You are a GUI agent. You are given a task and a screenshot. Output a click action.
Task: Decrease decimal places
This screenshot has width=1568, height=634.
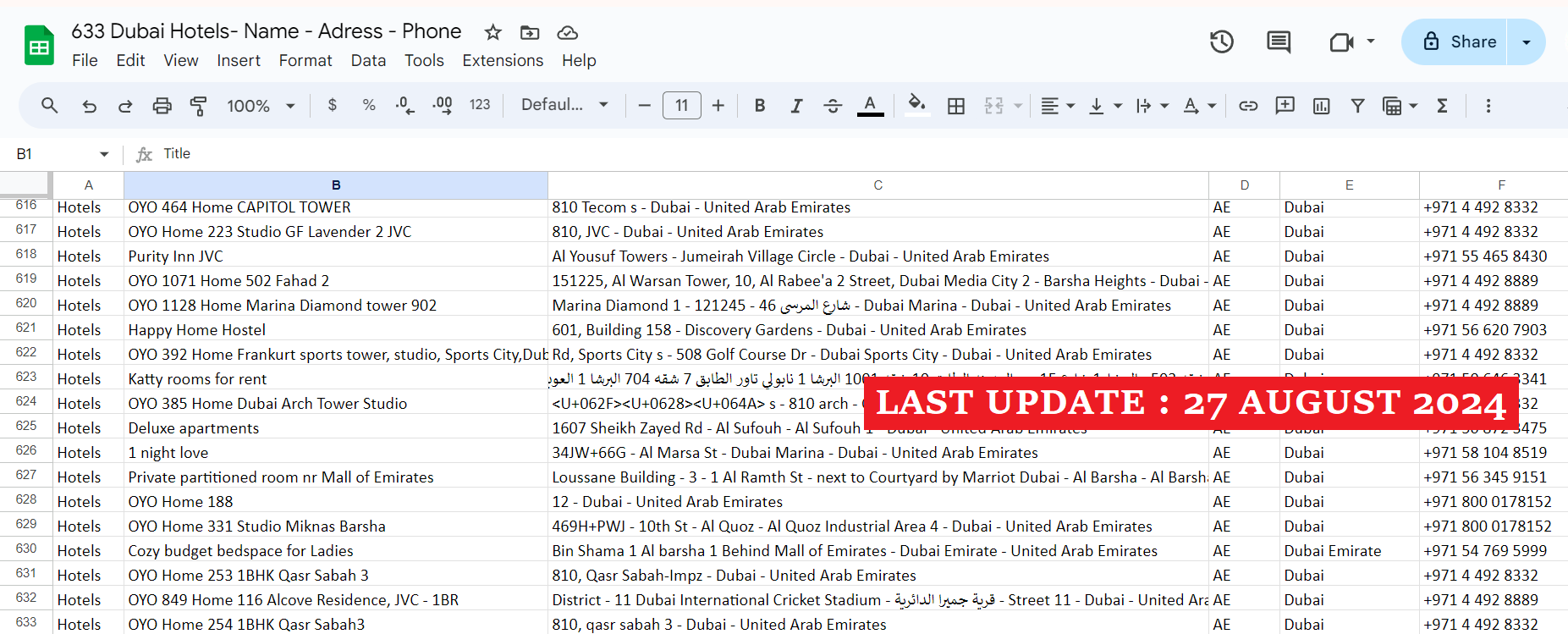point(405,106)
